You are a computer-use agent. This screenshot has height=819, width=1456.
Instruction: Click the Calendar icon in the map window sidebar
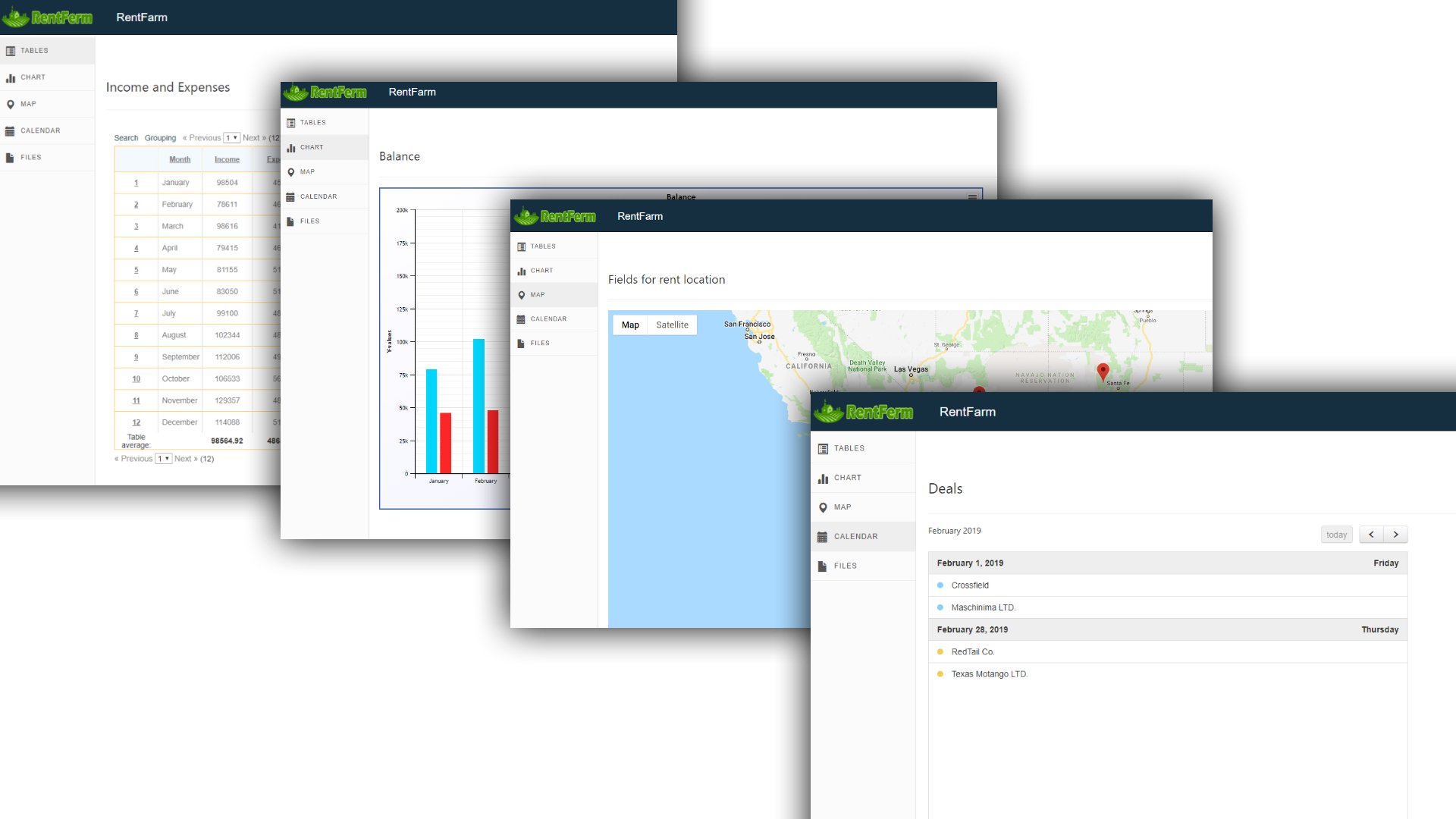pos(521,319)
